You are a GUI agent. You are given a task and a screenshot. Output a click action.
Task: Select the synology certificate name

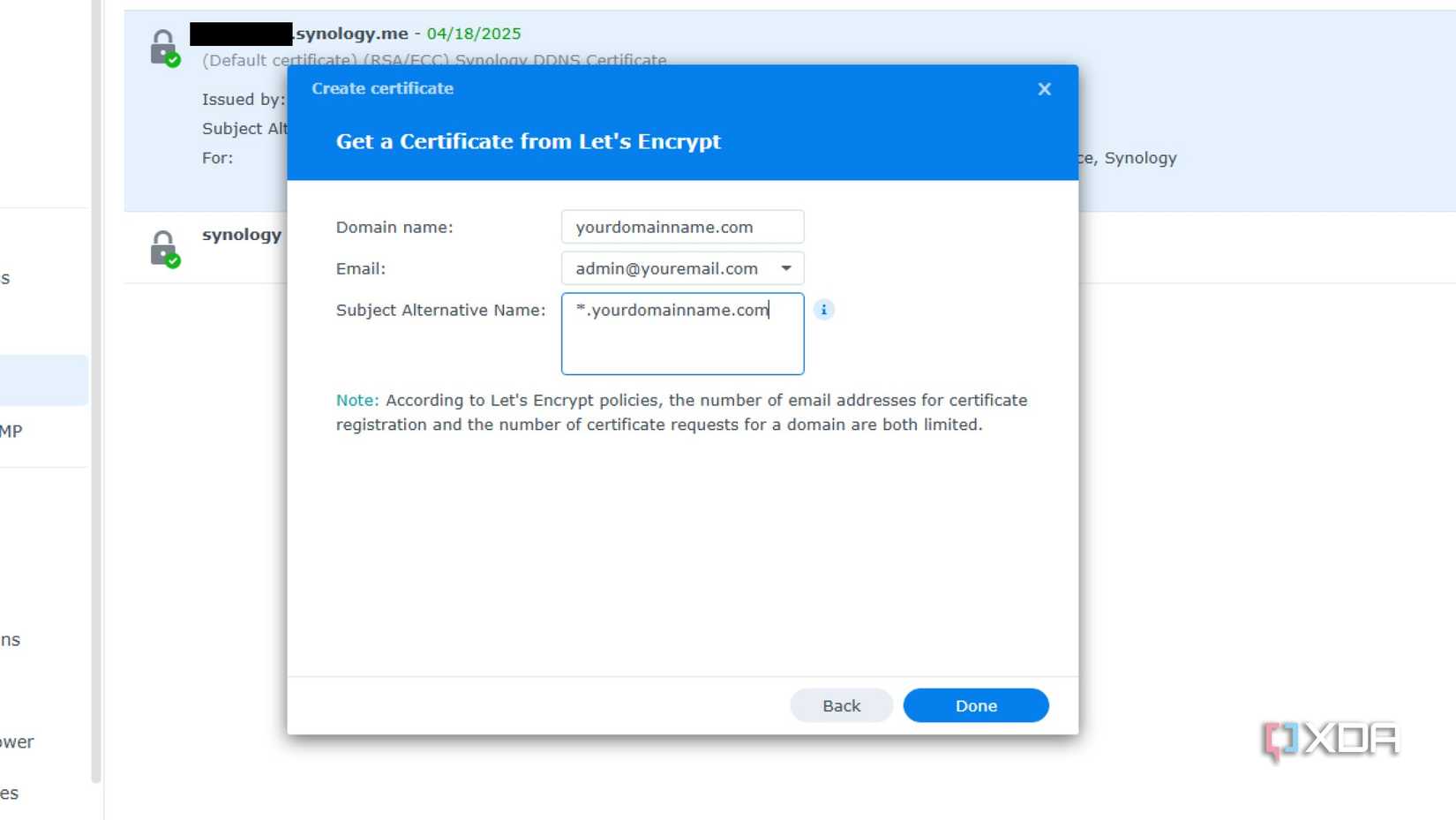click(x=242, y=235)
